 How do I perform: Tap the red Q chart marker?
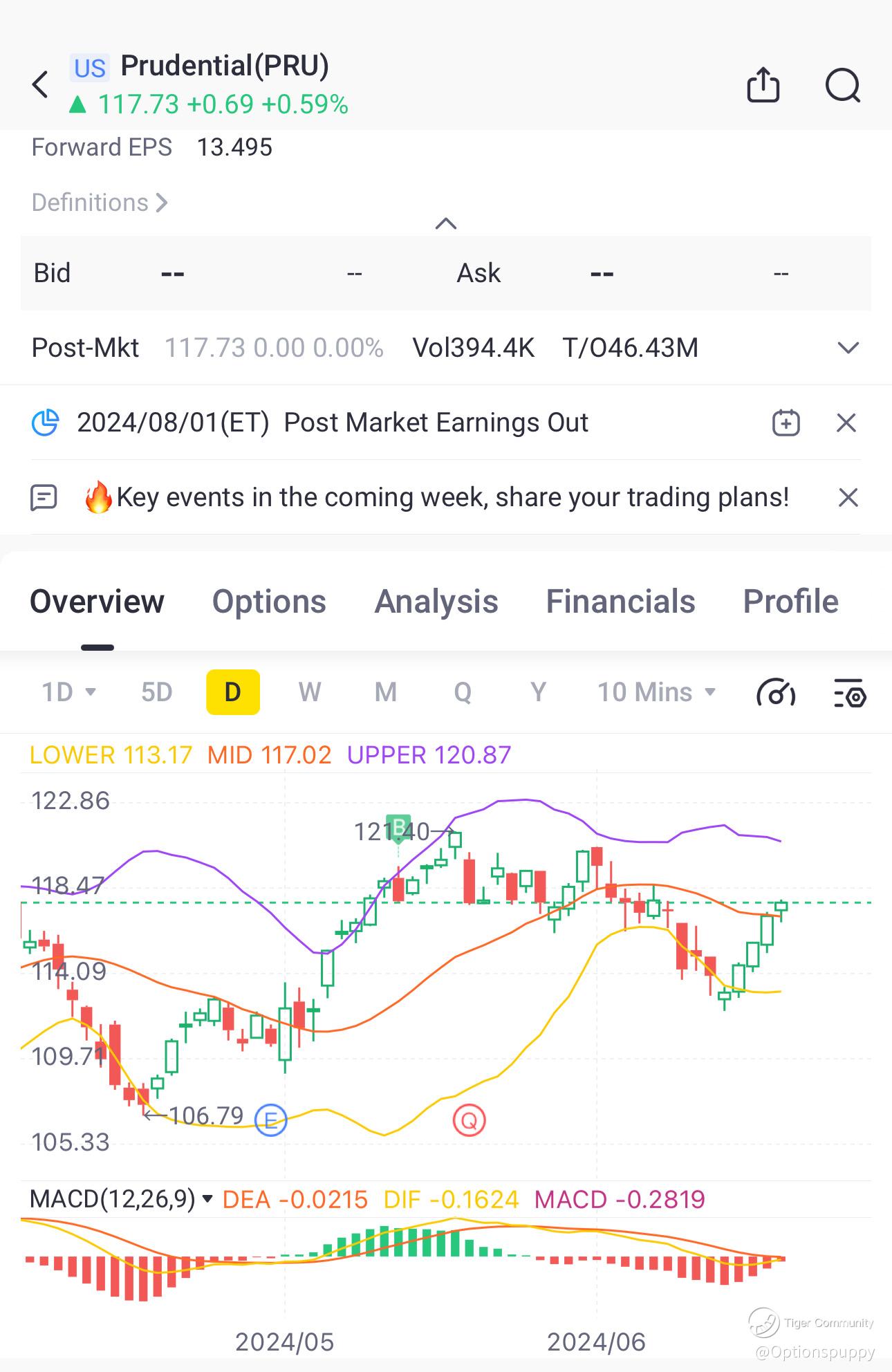(469, 1120)
